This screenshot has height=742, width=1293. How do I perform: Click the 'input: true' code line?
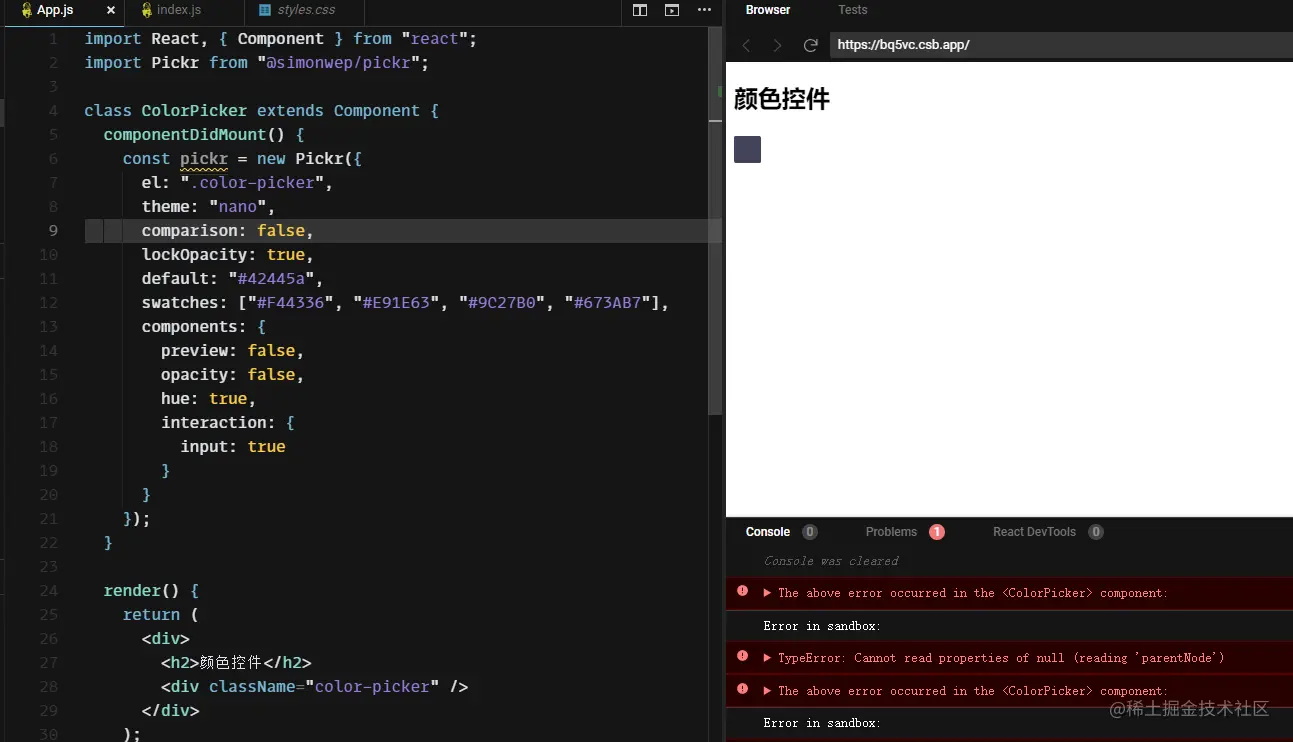(232, 447)
